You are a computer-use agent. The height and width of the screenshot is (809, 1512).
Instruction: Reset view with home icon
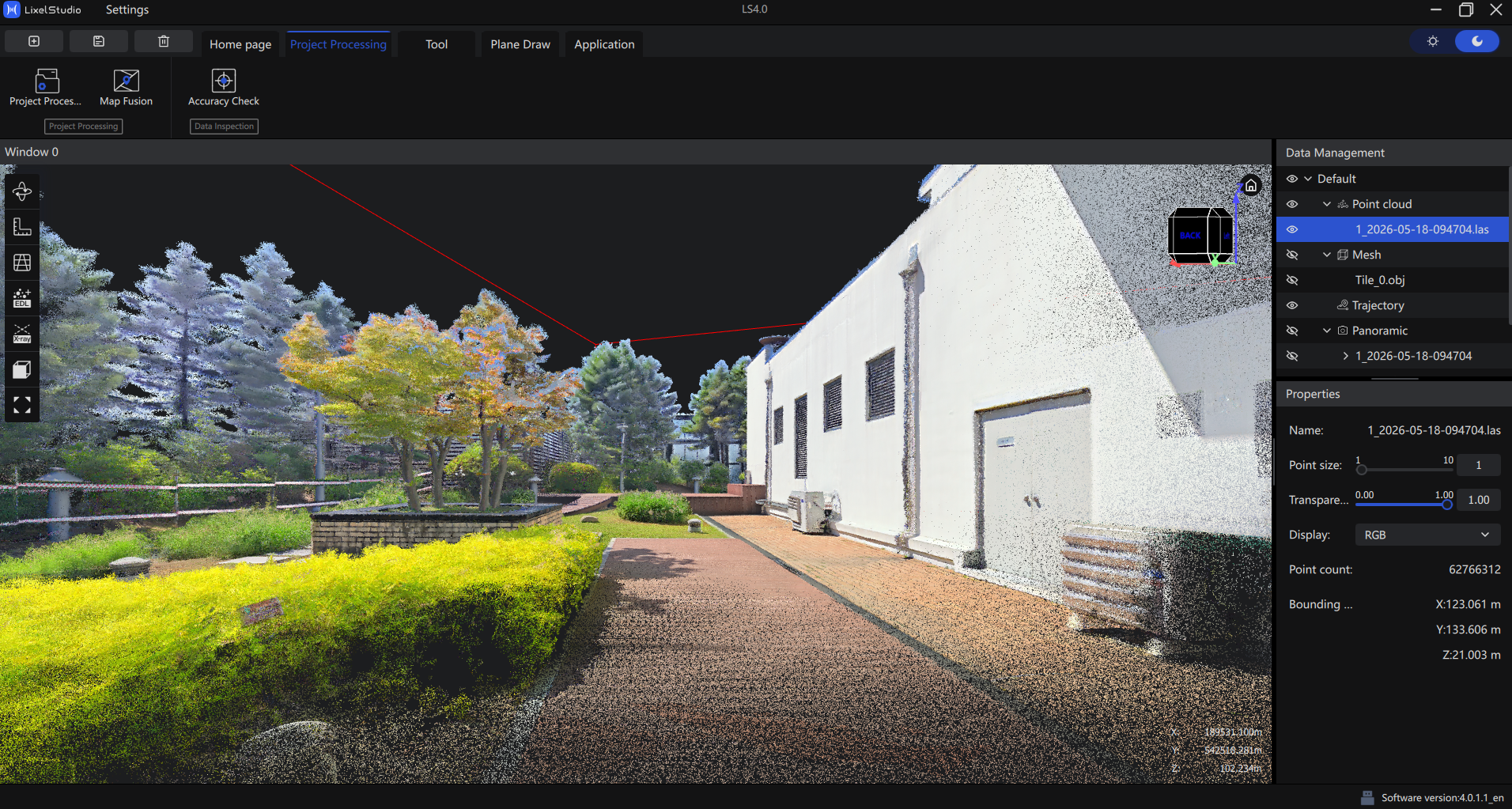pyautogui.click(x=1251, y=186)
